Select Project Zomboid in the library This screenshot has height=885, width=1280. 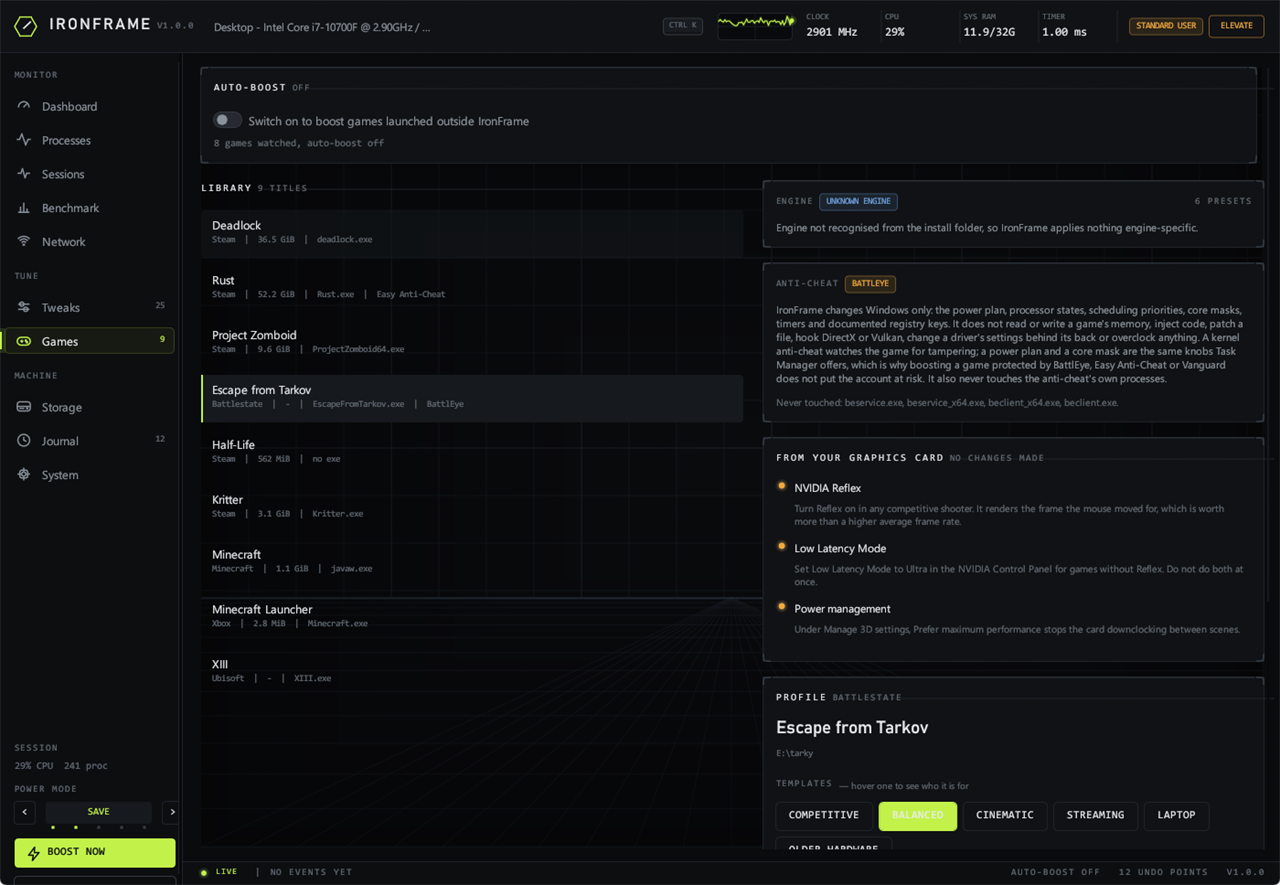[x=472, y=342]
